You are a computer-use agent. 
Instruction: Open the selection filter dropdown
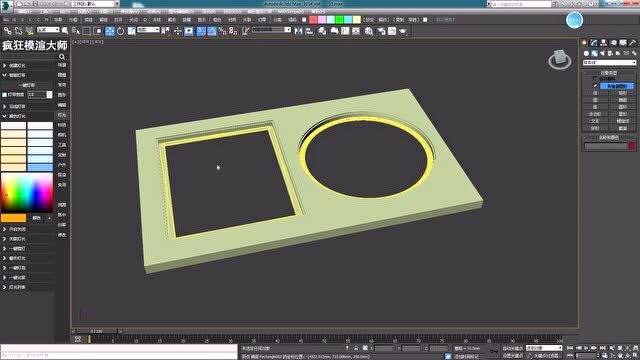click(48, 30)
